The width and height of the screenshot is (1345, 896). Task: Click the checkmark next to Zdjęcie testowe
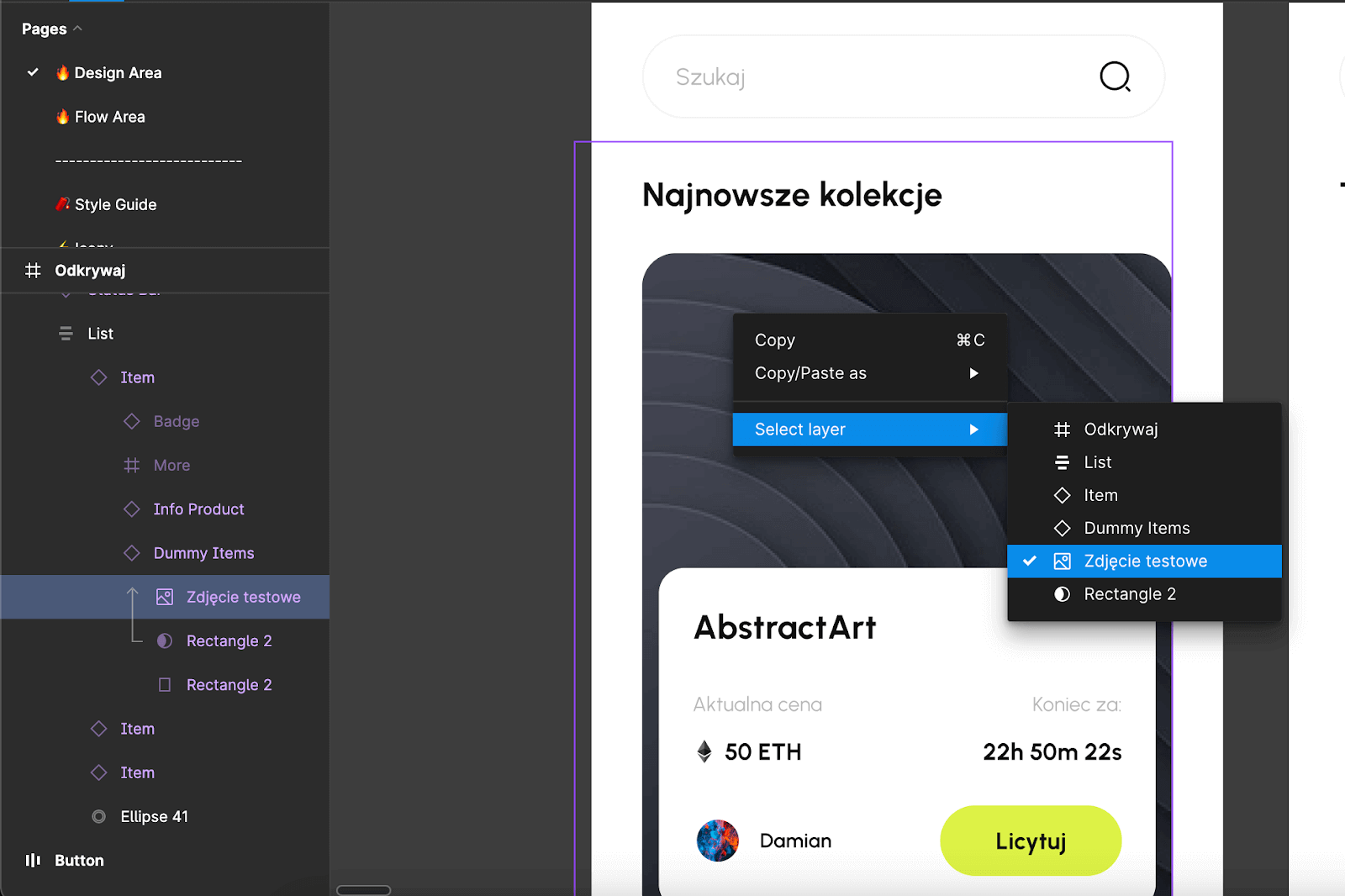pyautogui.click(x=1030, y=561)
